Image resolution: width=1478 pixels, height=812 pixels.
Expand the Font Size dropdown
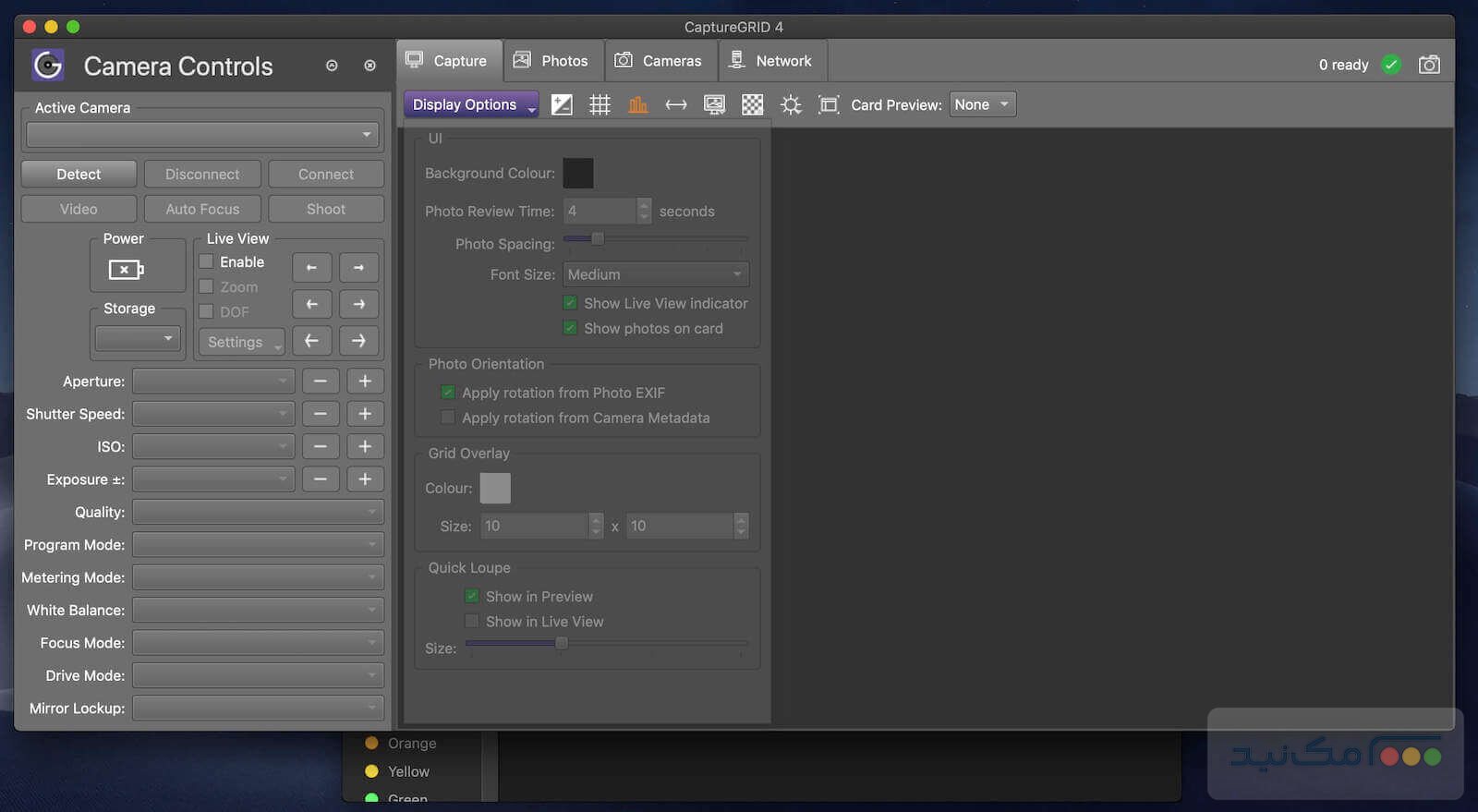pyautogui.click(x=655, y=274)
